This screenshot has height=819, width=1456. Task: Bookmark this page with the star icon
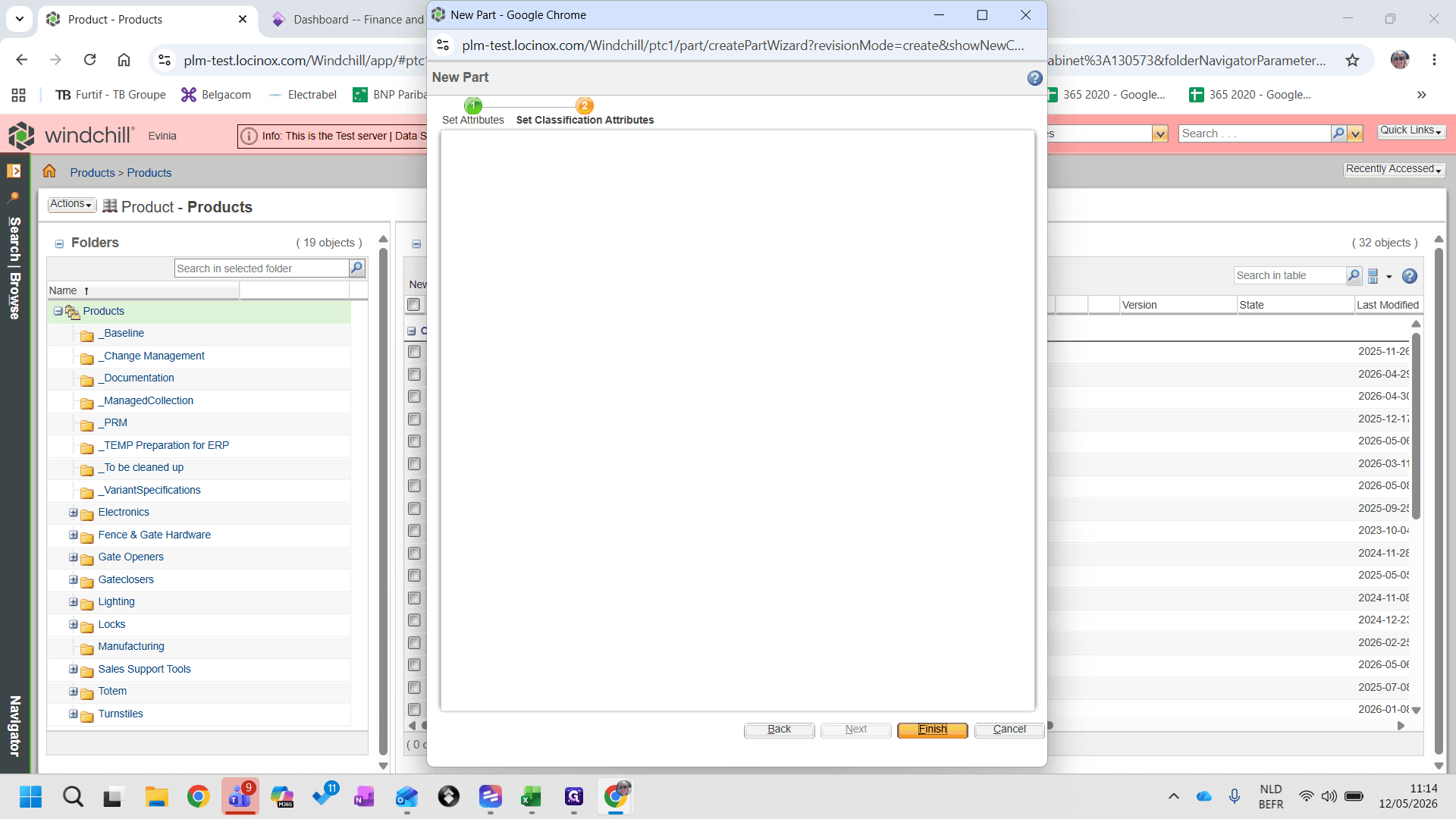click(1353, 60)
